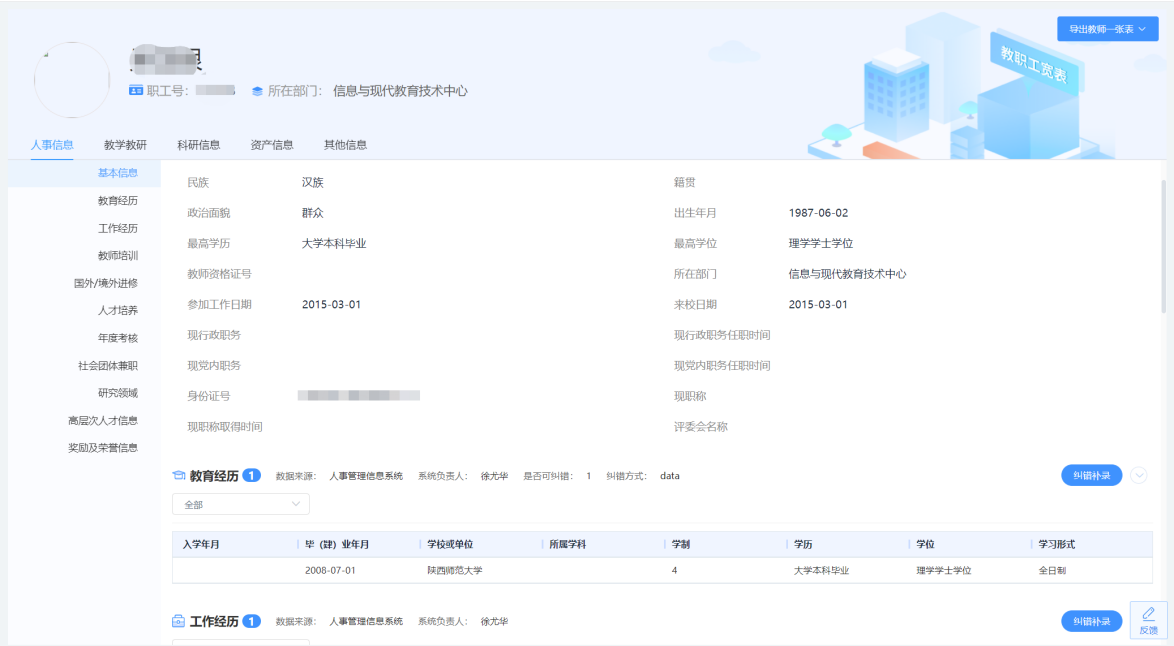The width and height of the screenshot is (1174, 646).
Task: Go to 教师培训 in the sidebar
Action: point(117,256)
